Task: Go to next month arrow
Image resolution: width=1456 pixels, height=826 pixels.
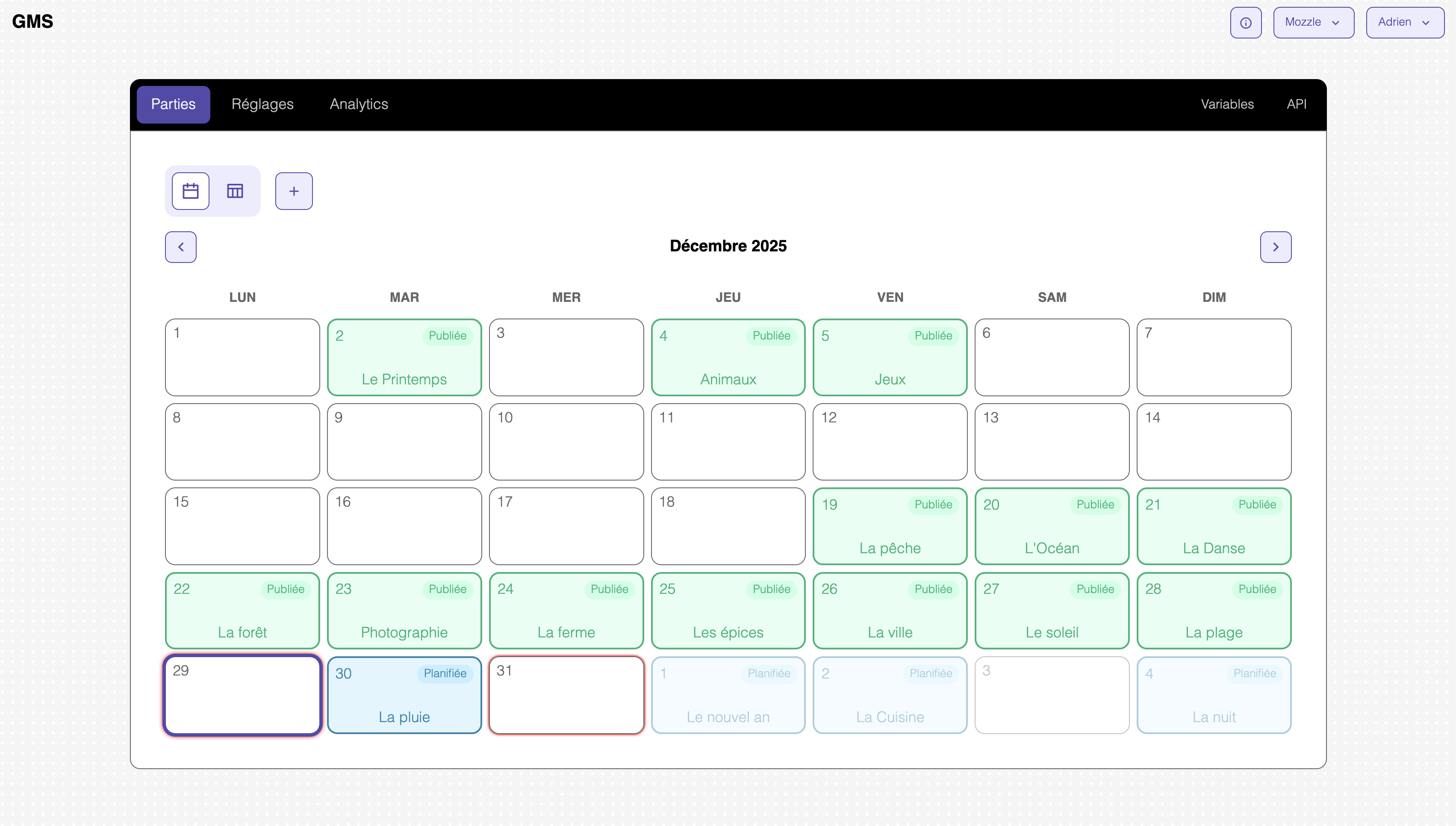Action: pyautogui.click(x=1275, y=247)
